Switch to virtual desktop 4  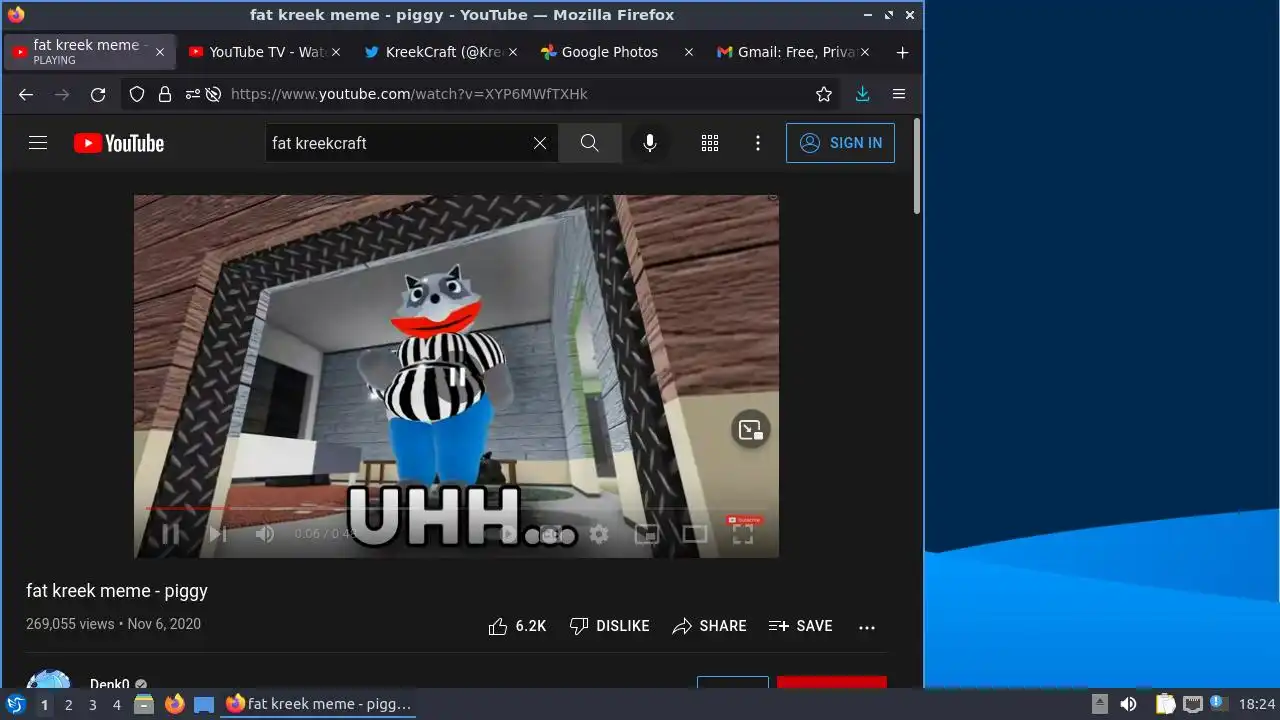(x=116, y=705)
